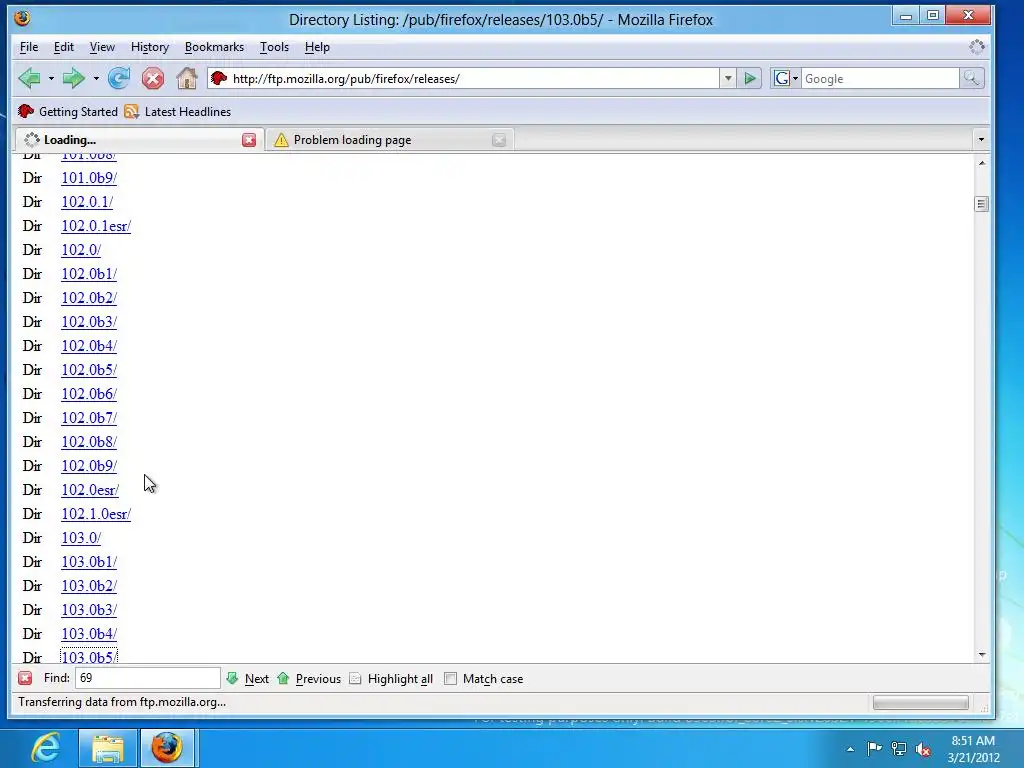The height and width of the screenshot is (768, 1024).
Task: Open the Edit menu
Action: click(63, 47)
